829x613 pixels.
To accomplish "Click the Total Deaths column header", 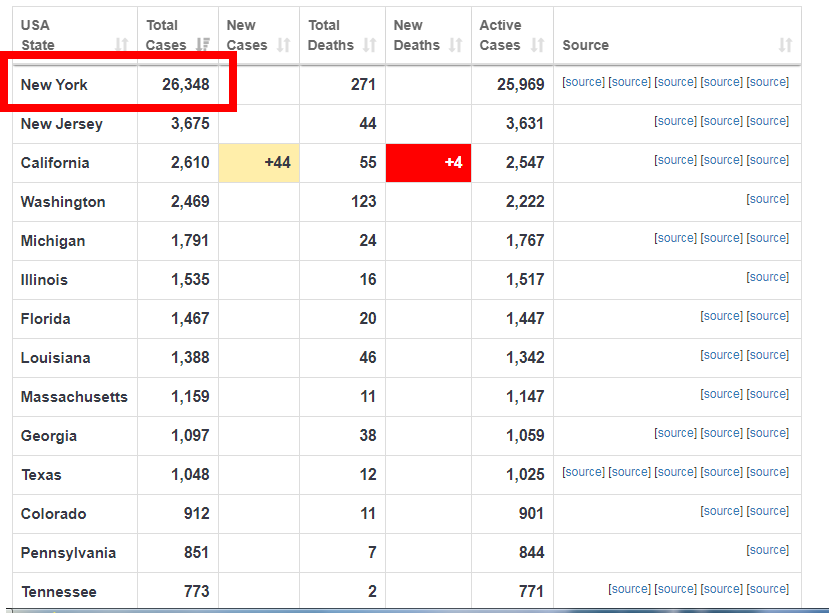I will (x=343, y=35).
